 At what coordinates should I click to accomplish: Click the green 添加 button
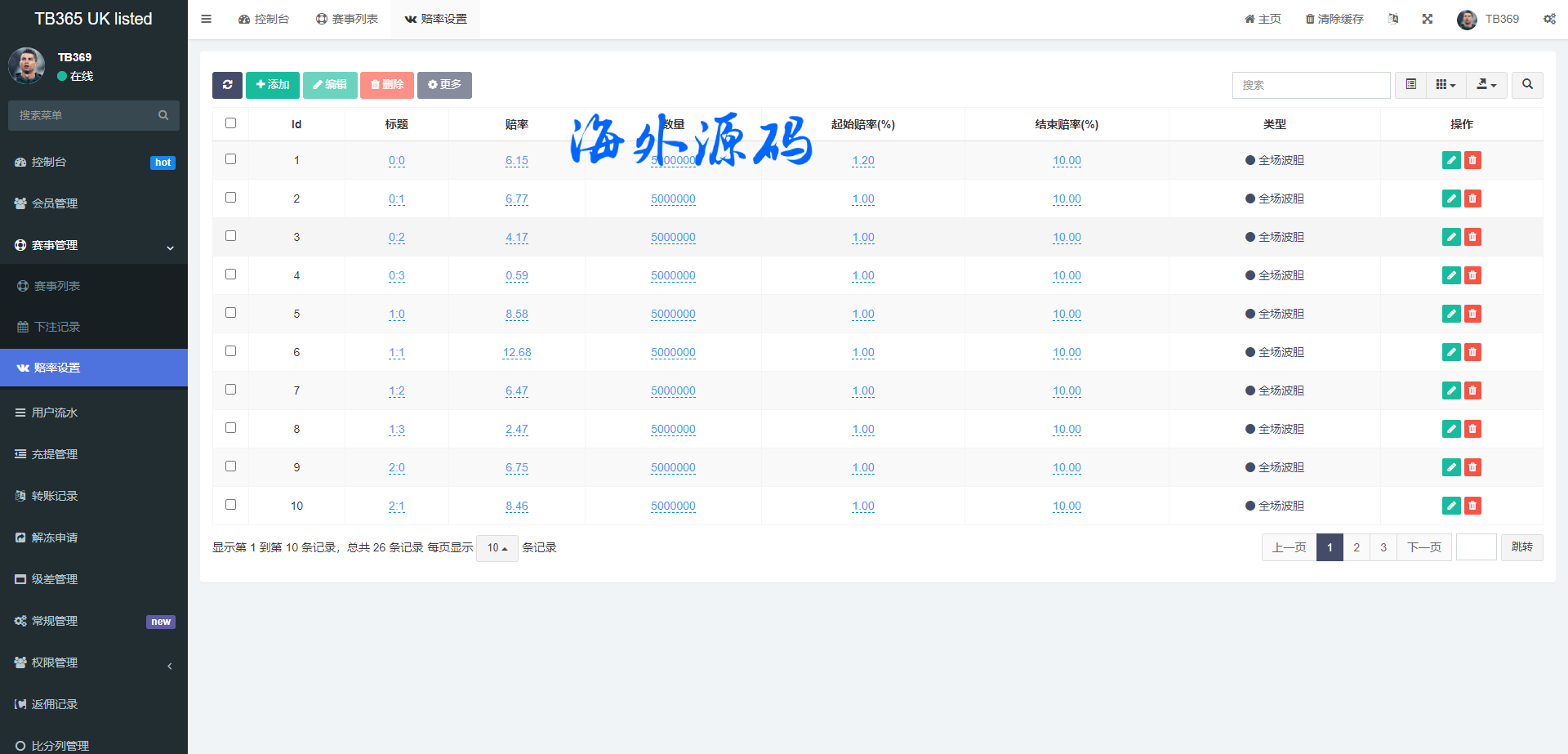[273, 85]
